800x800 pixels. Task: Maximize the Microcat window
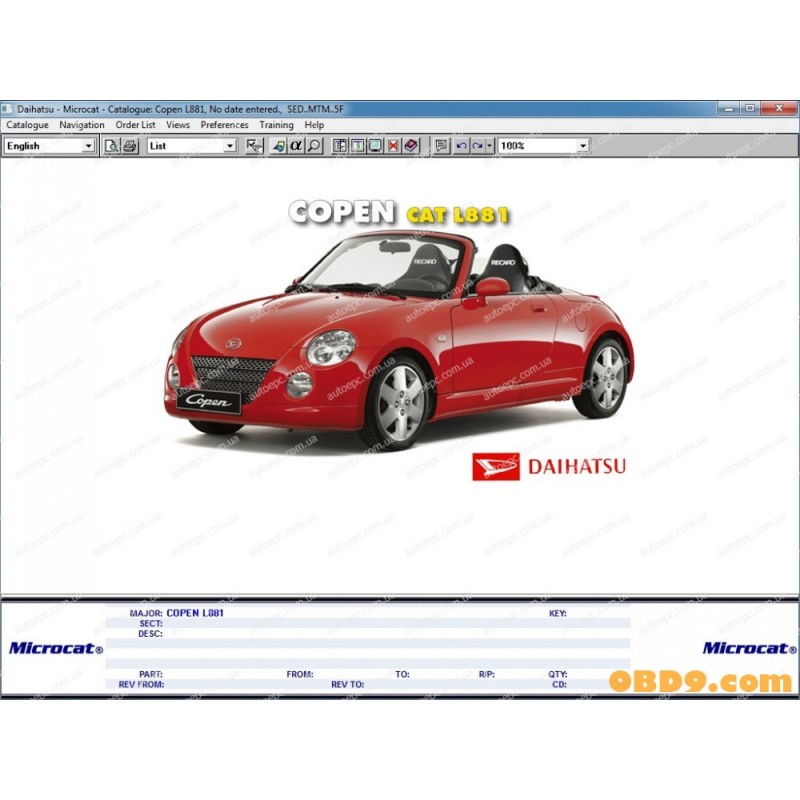click(x=750, y=108)
